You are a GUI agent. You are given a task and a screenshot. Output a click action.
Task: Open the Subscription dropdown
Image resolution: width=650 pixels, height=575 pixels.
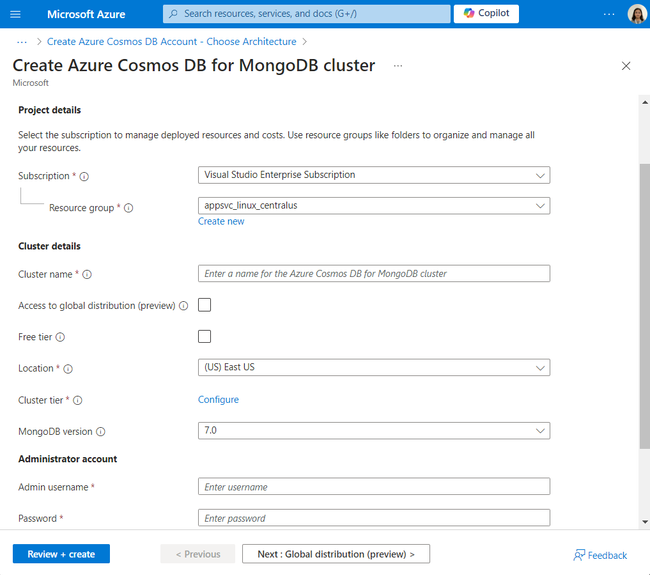coord(374,175)
